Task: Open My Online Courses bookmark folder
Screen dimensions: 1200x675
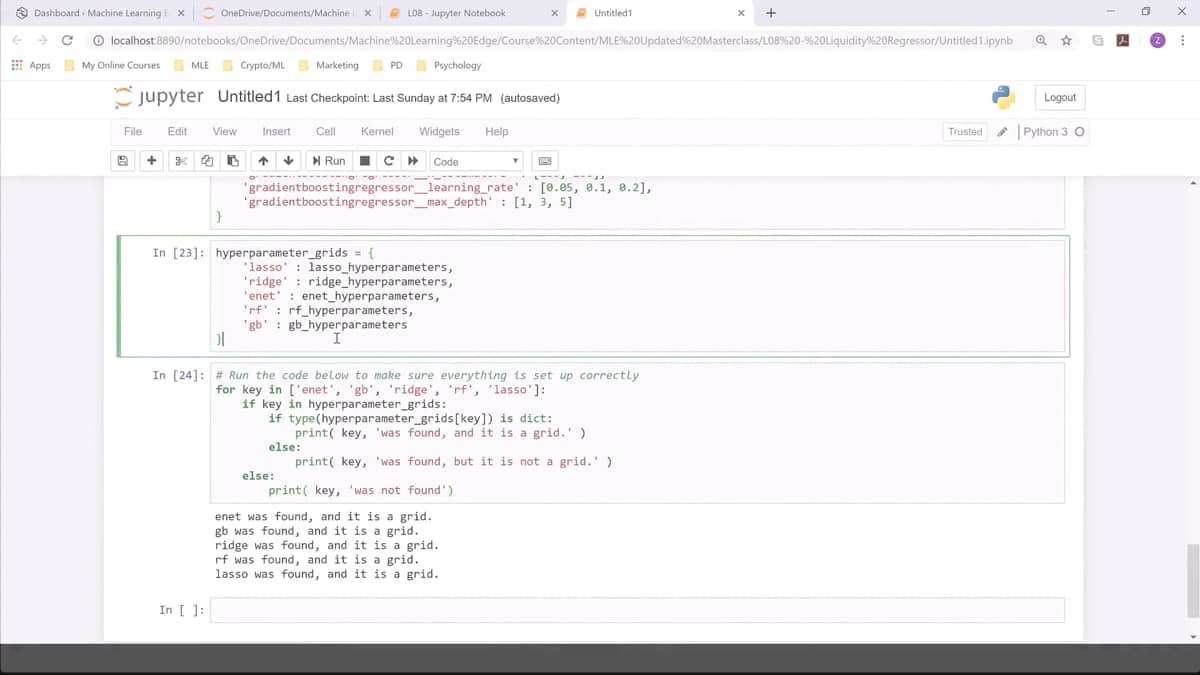Action: tap(112, 65)
